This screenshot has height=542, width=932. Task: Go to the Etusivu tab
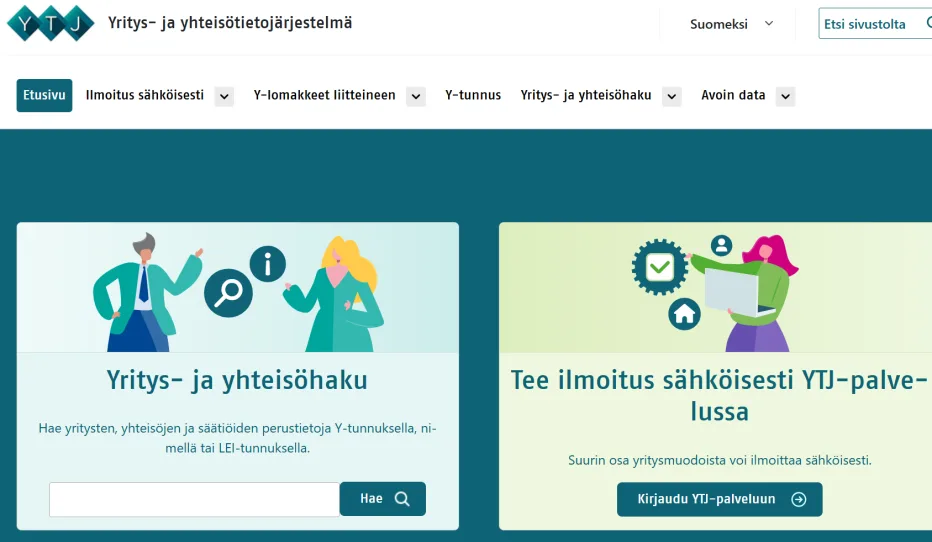pyautogui.click(x=44, y=96)
